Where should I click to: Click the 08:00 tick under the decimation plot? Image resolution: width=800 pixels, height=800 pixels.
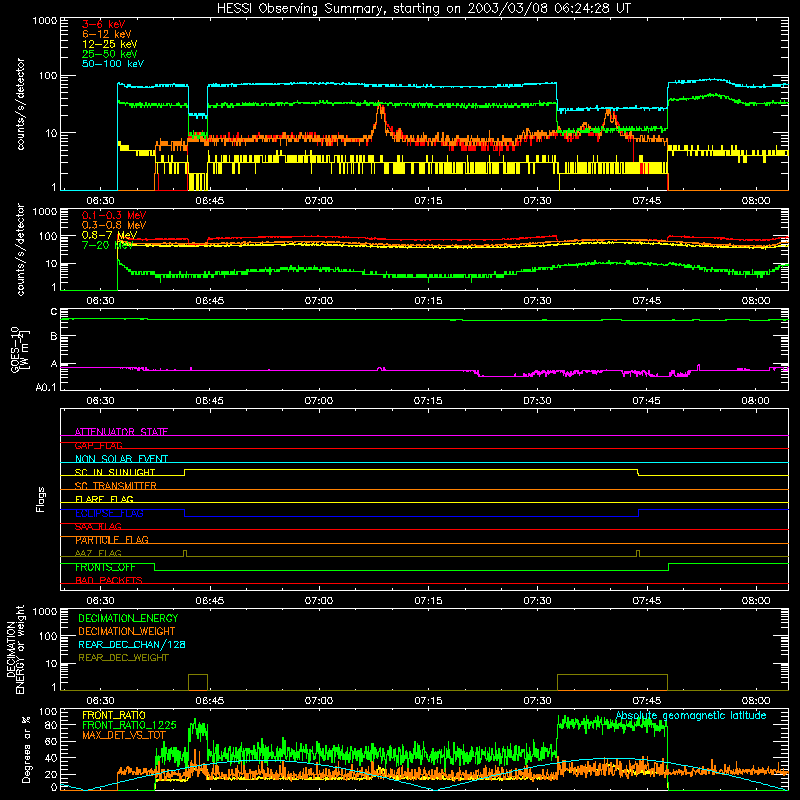pos(756,701)
